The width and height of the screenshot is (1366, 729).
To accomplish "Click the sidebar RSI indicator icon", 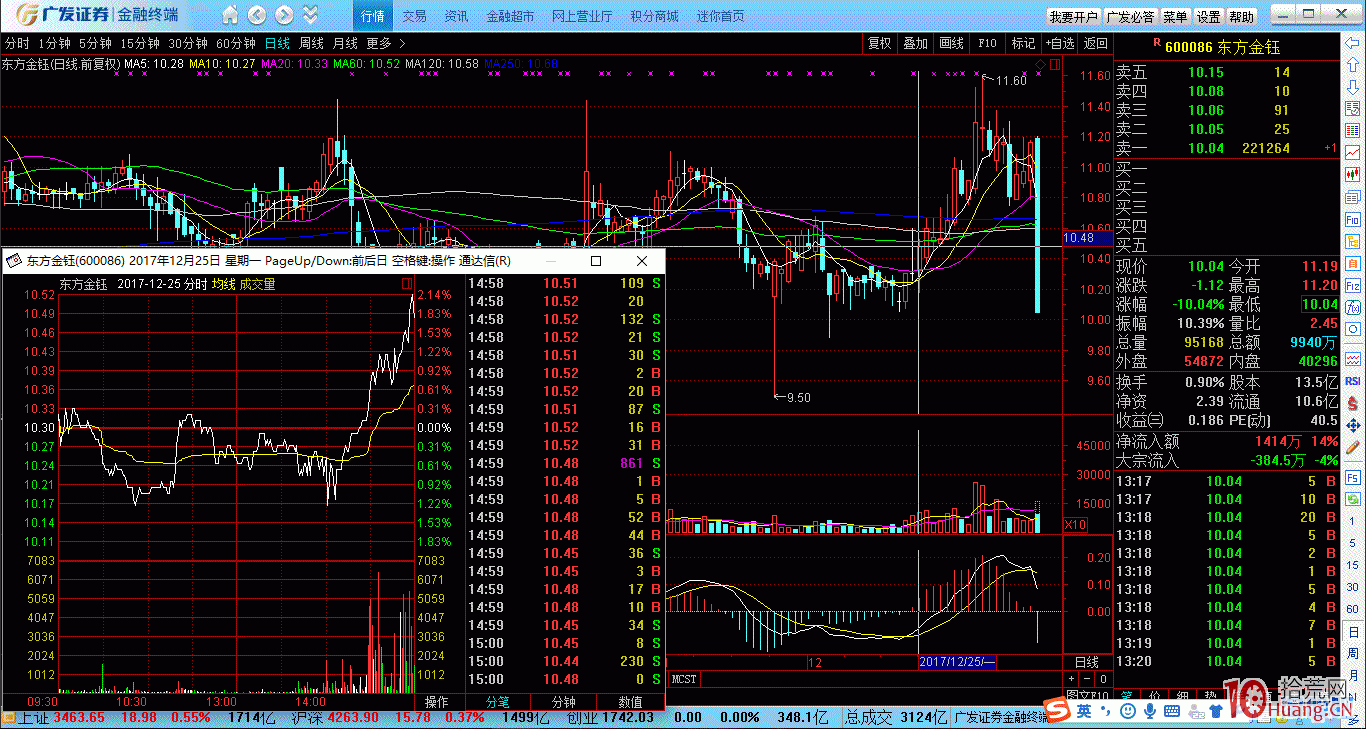I will point(1352,381).
